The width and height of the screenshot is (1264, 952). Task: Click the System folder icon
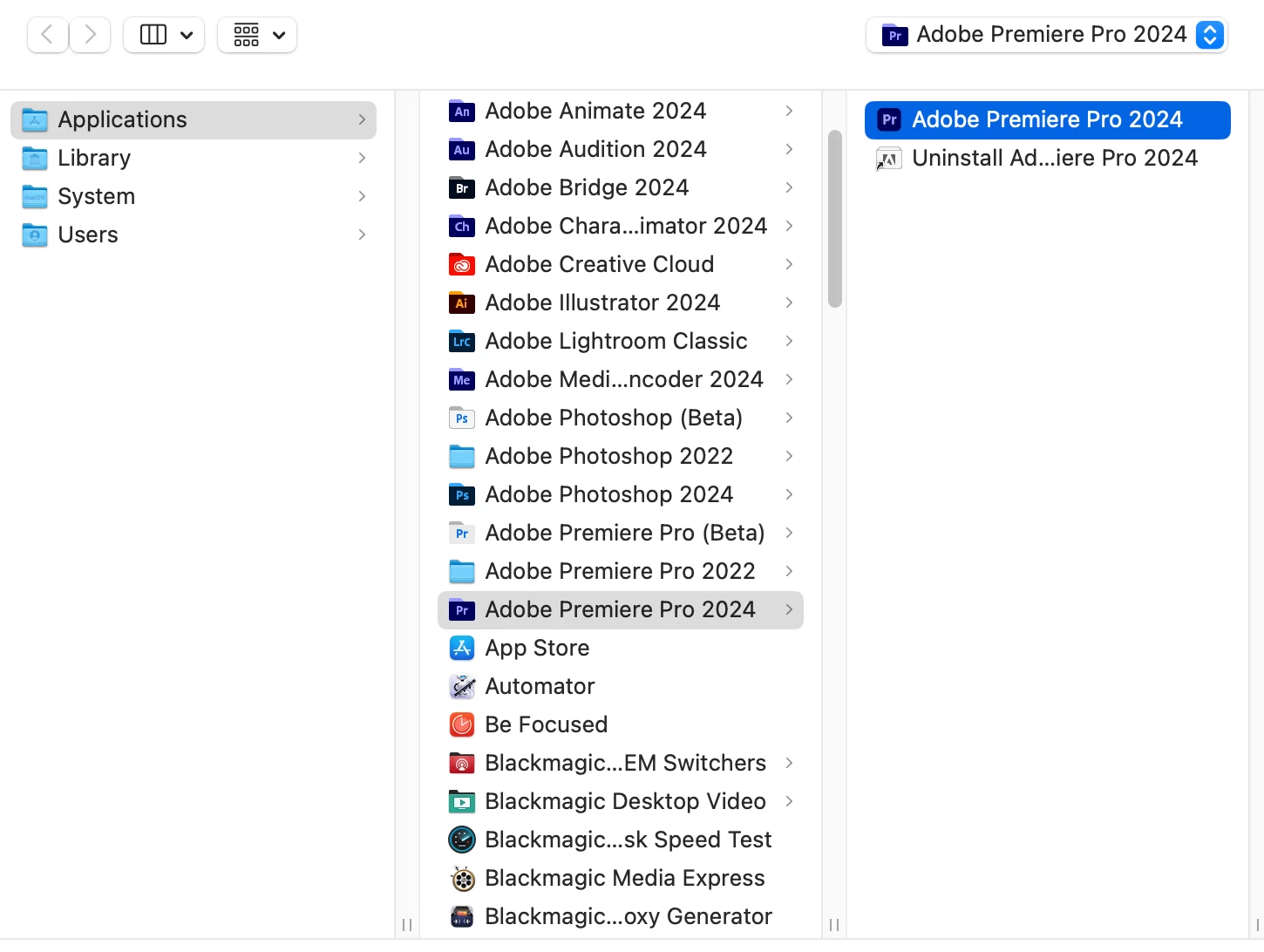pyautogui.click(x=35, y=196)
